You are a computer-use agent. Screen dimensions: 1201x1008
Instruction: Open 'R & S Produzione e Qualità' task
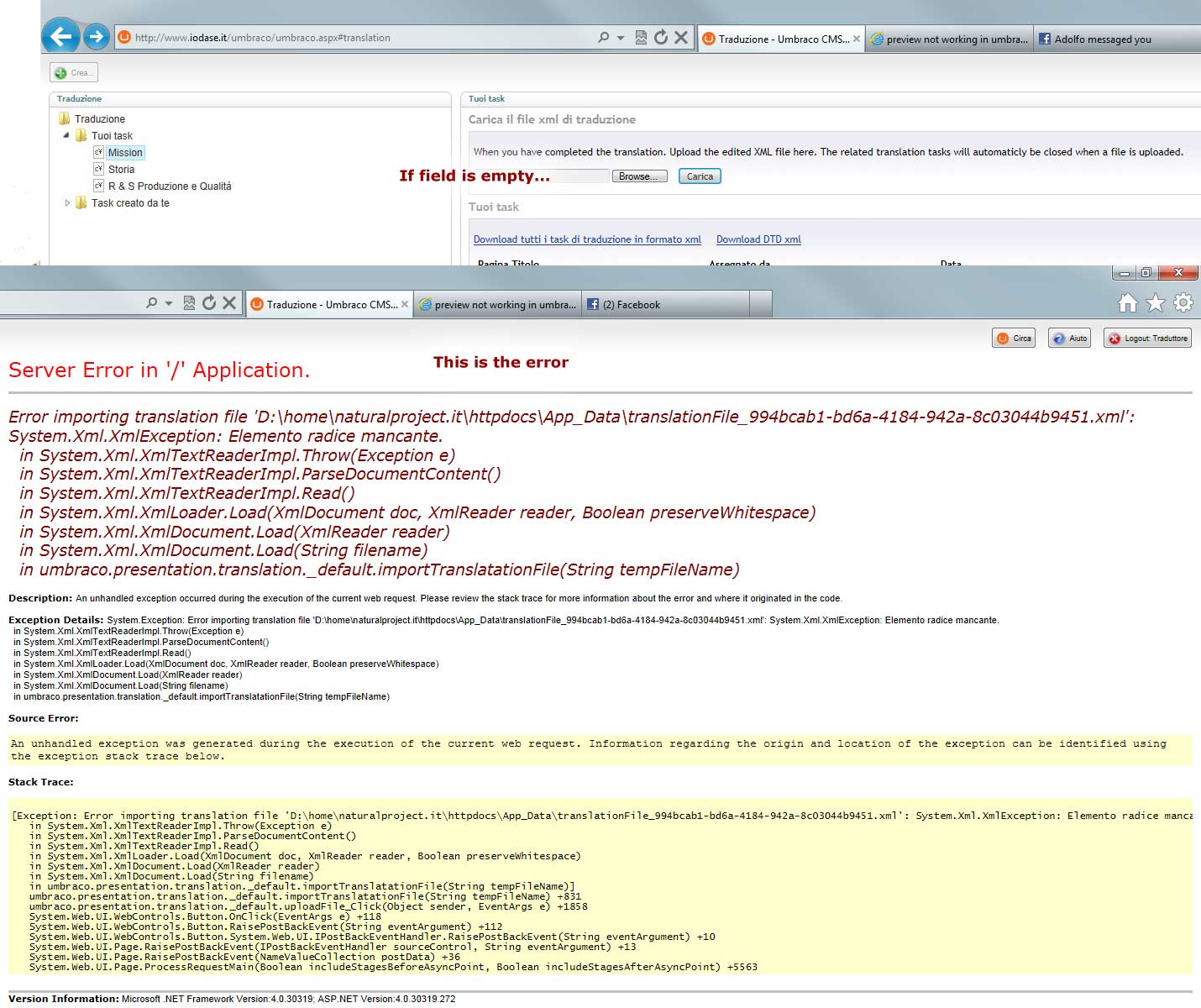pyautogui.click(x=170, y=186)
